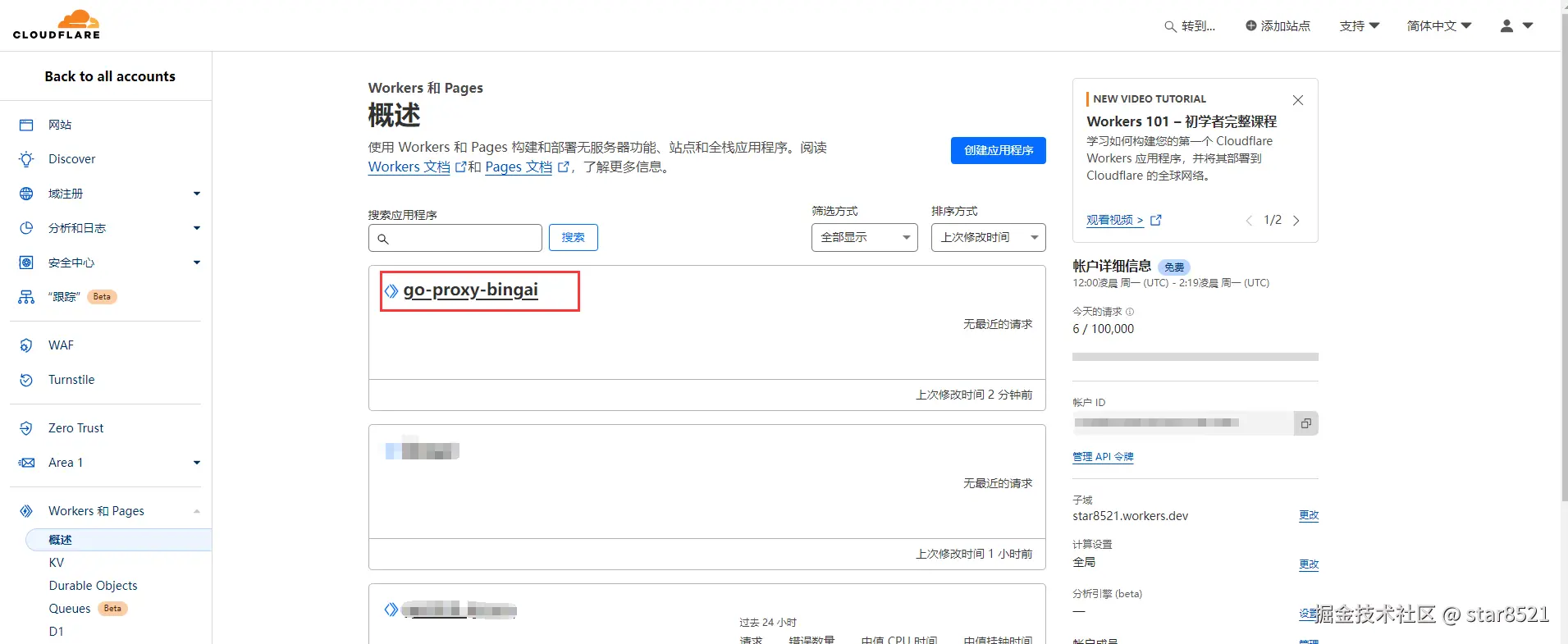This screenshot has width=1568, height=644.
Task: Open the 排序方式 上次修改时间 dropdown
Action: pos(989,237)
